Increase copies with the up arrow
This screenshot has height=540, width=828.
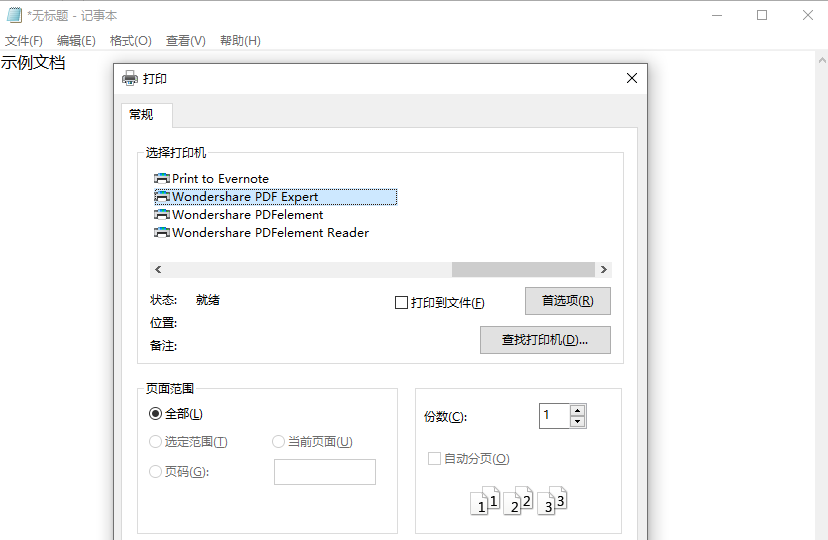577,410
